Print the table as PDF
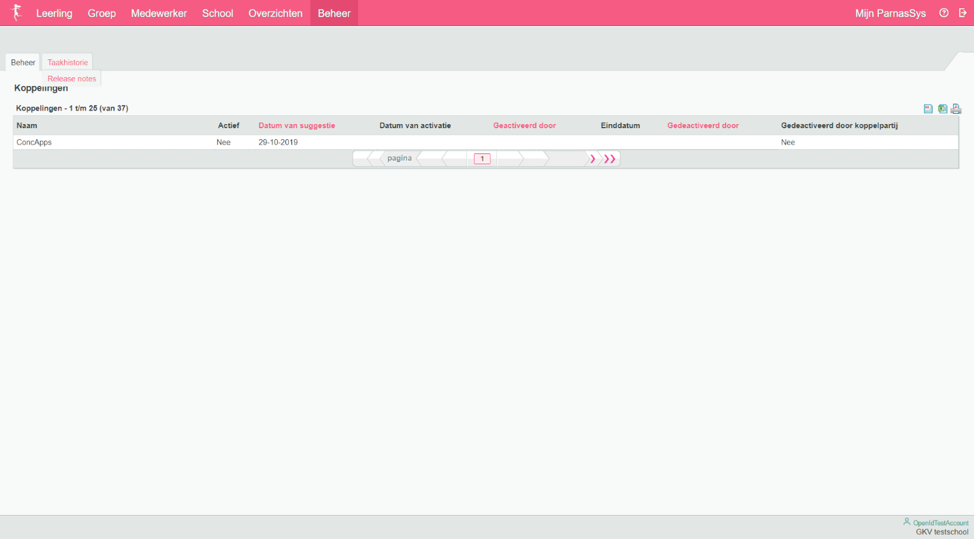Viewport: 974px width, 539px height. click(x=956, y=109)
